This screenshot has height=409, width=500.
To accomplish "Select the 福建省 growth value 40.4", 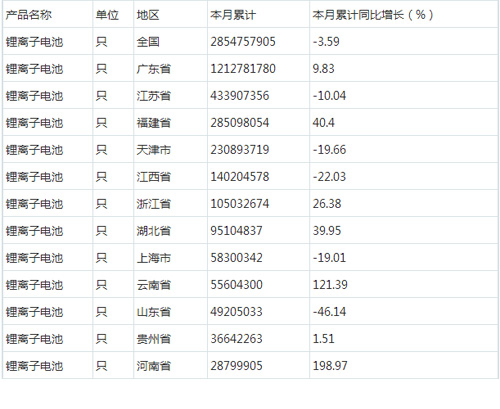I will (323, 123).
